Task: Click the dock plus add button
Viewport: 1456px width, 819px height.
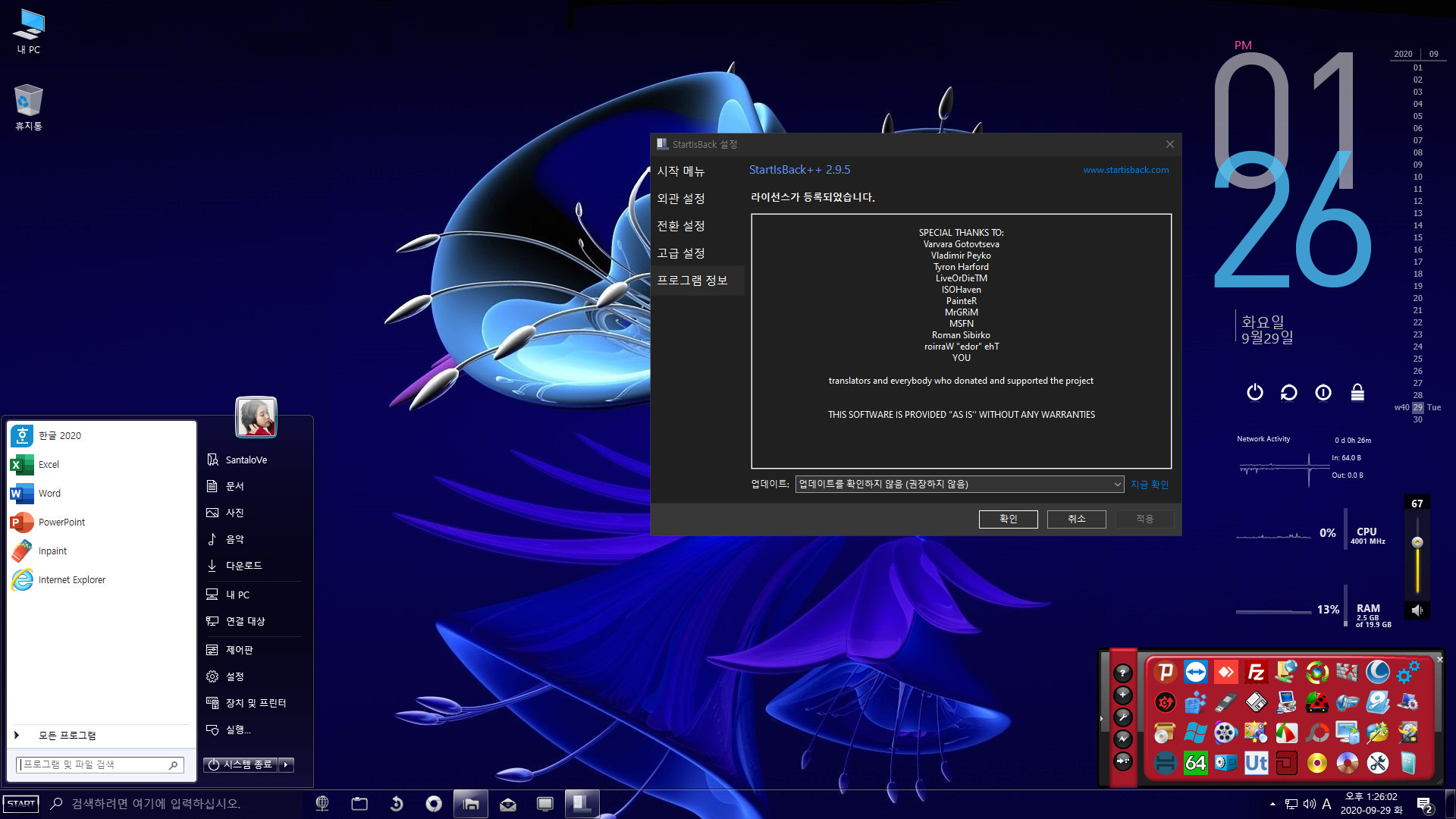Action: click(x=1123, y=695)
